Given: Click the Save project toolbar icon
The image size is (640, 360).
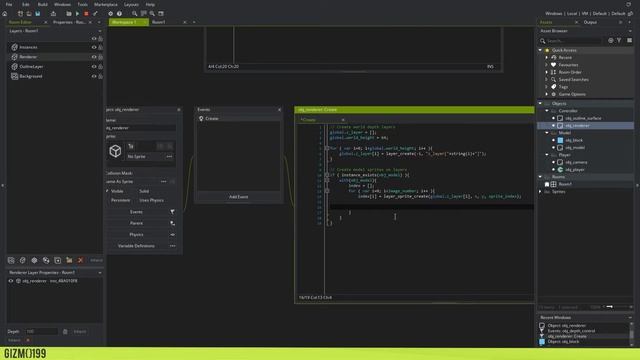Looking at the screenshot, I should pyautogui.click(x=38, y=13).
